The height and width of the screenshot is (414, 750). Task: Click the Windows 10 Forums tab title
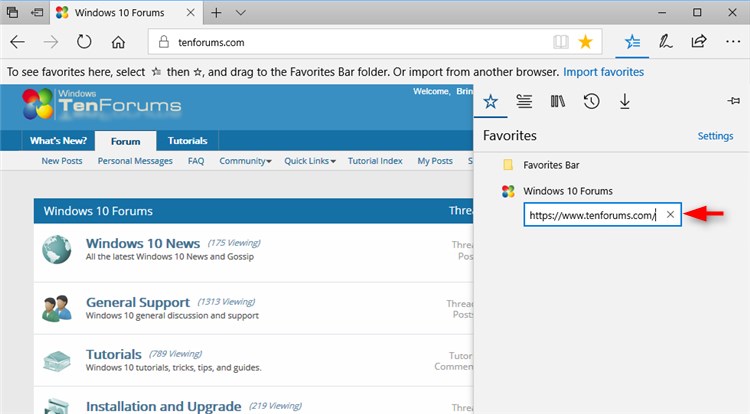coord(120,12)
